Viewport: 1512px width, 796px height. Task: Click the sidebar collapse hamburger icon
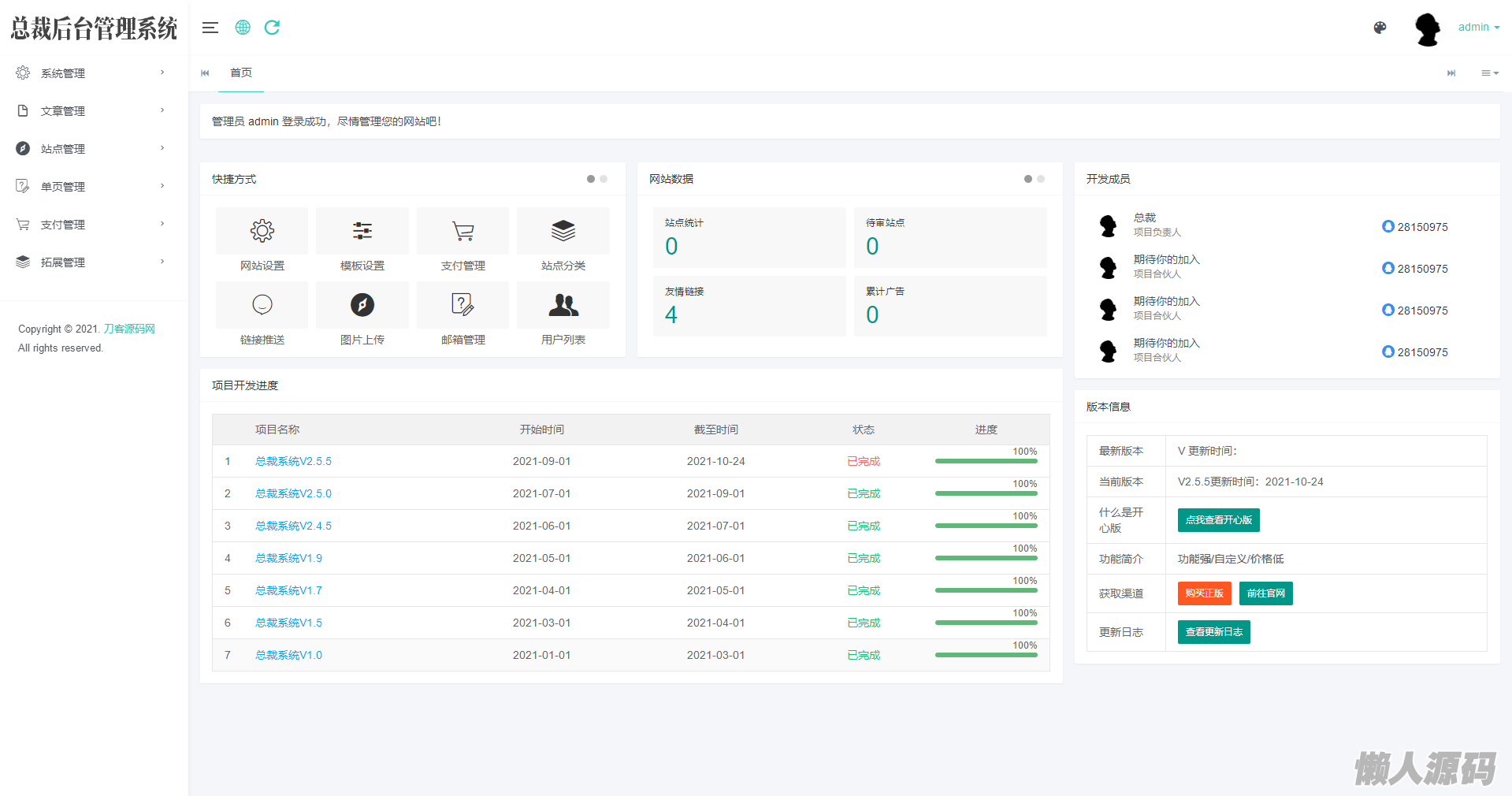pyautogui.click(x=210, y=28)
